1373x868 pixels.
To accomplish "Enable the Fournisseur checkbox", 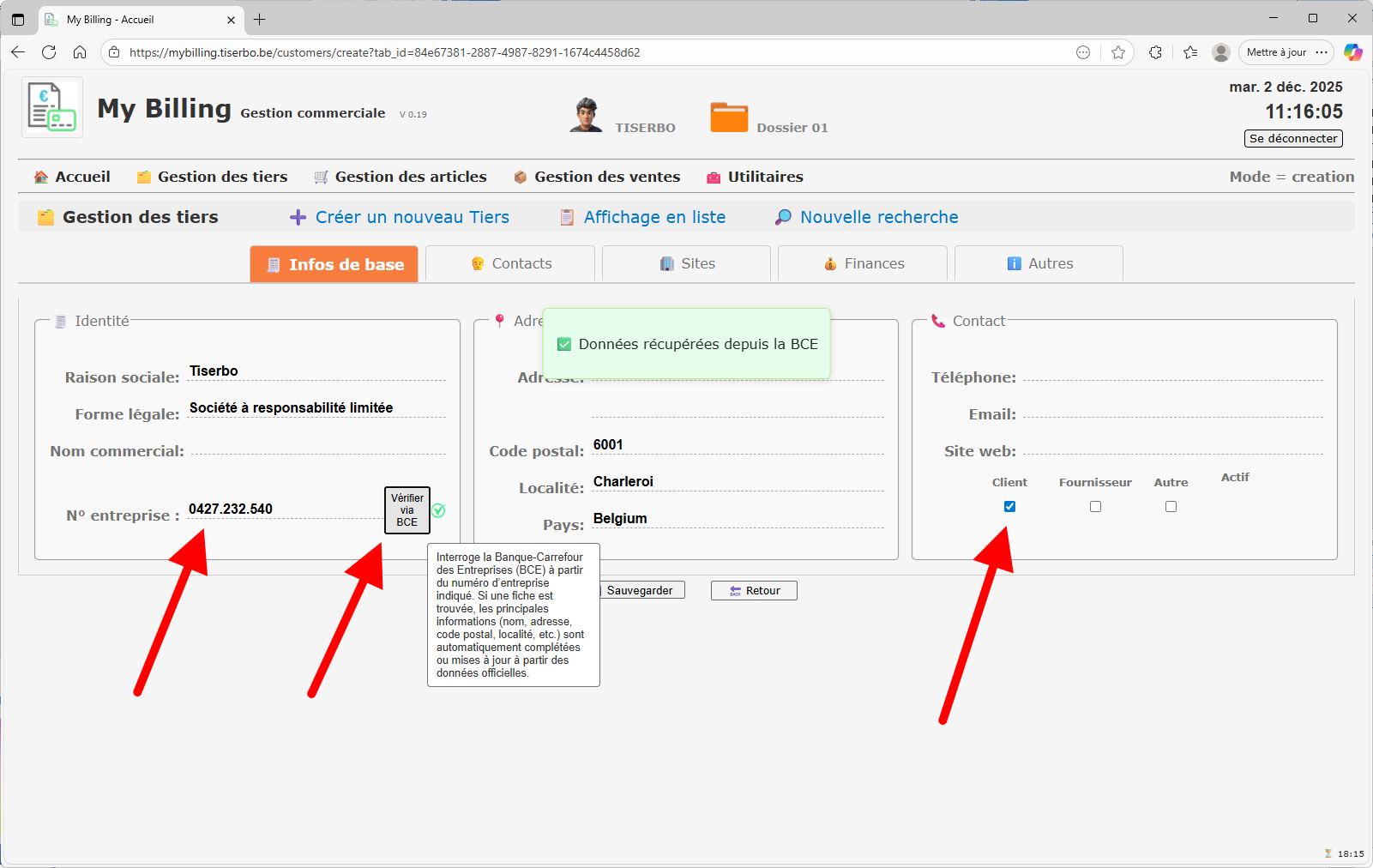I will (1095, 507).
